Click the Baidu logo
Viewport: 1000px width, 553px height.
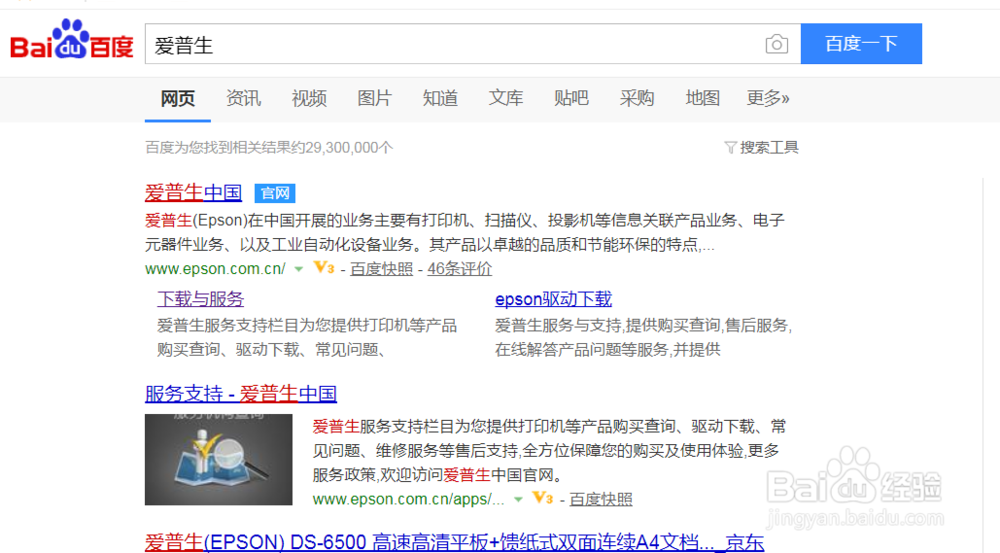(71, 40)
